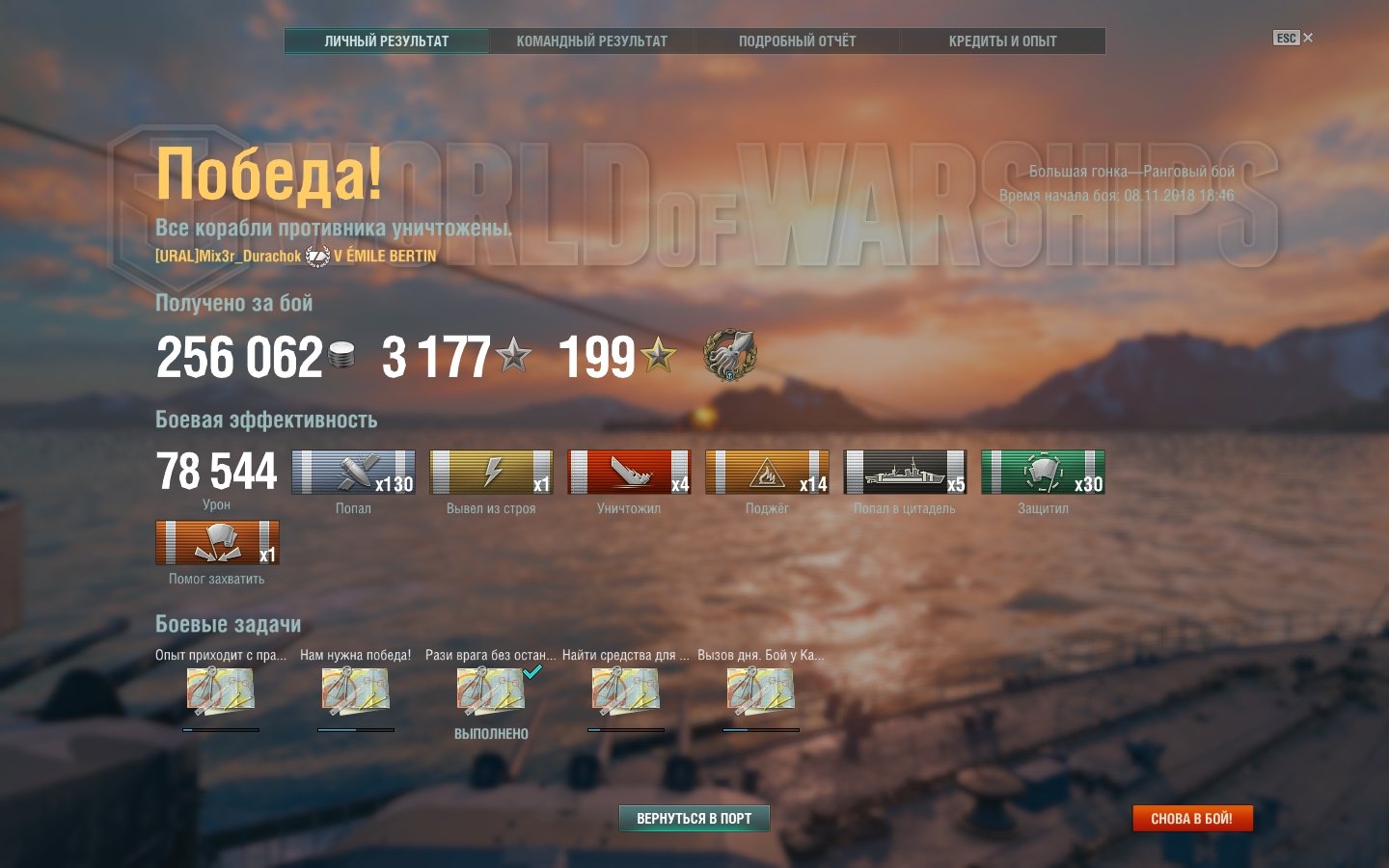This screenshot has height=868, width=1389.
Task: Click the 'Уничтожил' sunk ship ribbon
Action: click(629, 473)
